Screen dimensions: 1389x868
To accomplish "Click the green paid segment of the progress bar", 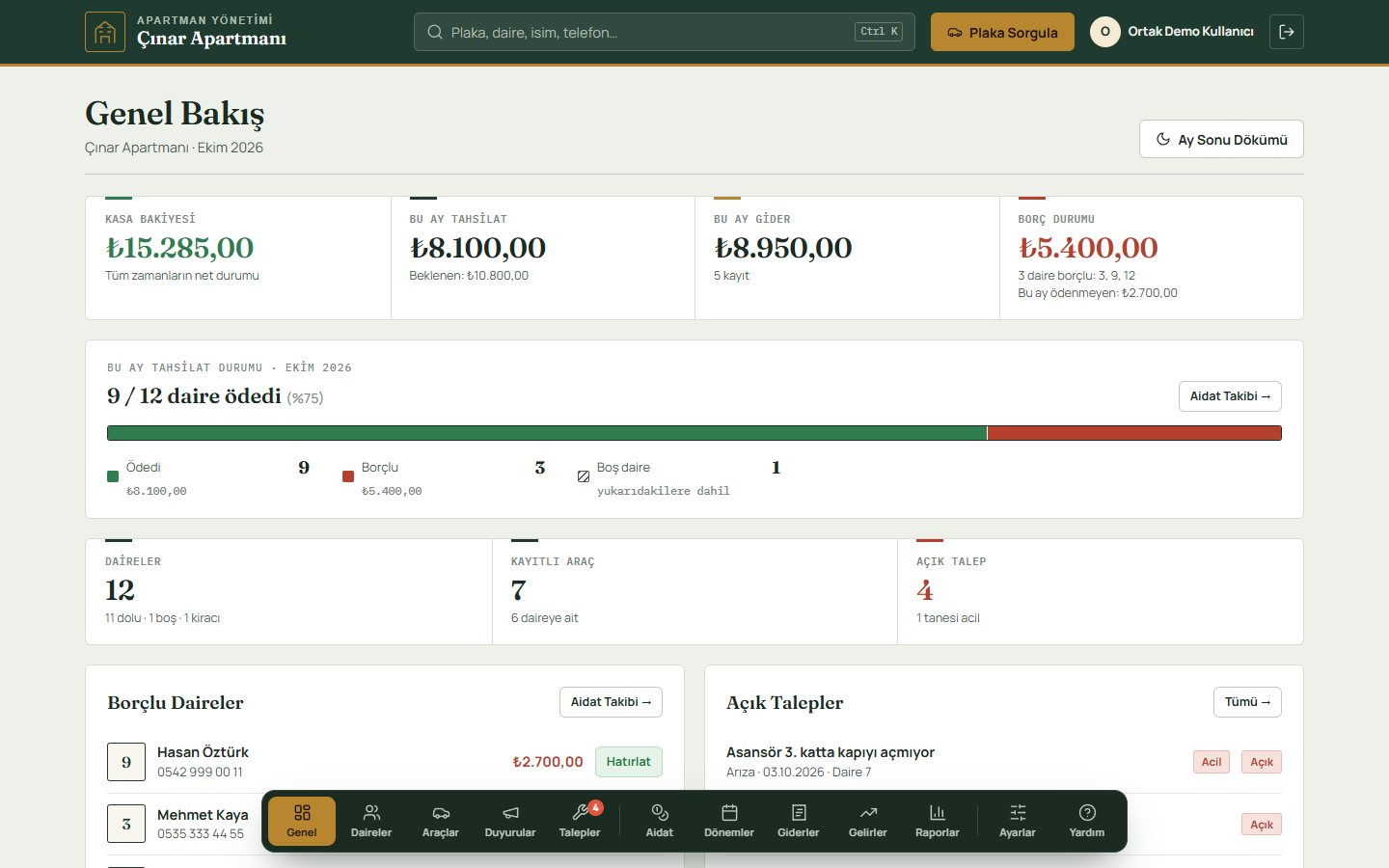I will click(547, 433).
